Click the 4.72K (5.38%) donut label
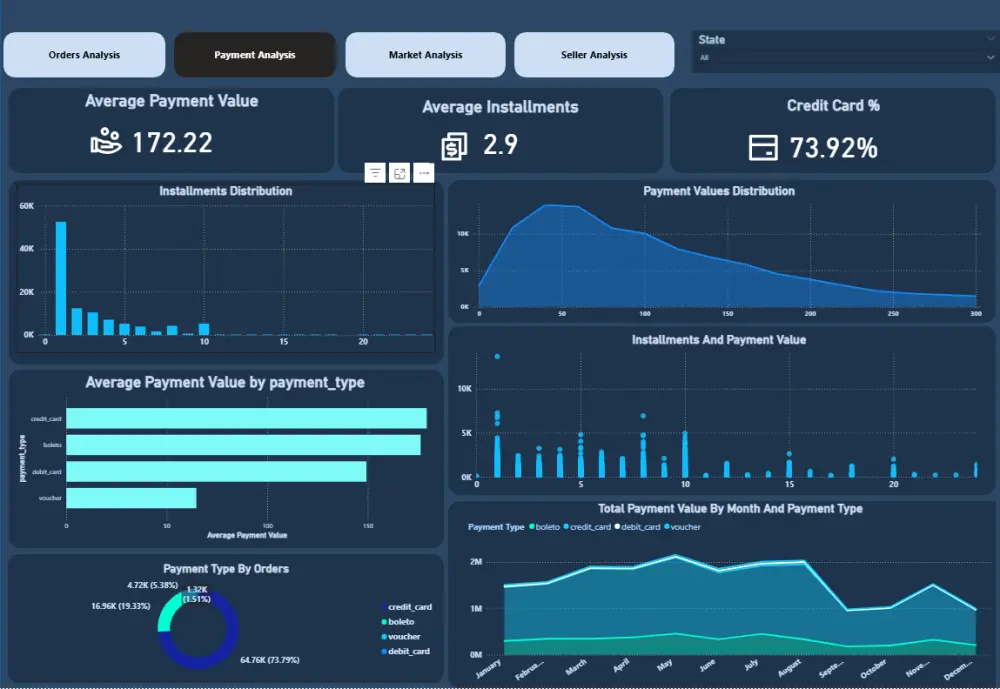This screenshot has width=1000, height=689. 152,585
